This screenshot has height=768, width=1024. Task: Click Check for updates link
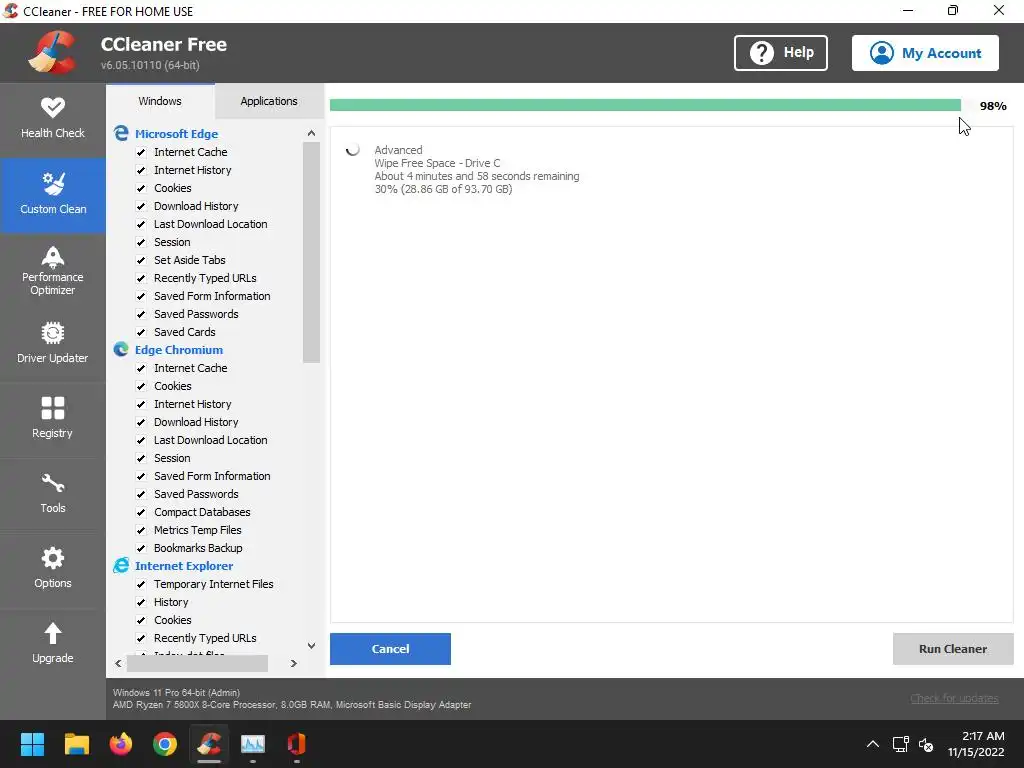click(954, 698)
